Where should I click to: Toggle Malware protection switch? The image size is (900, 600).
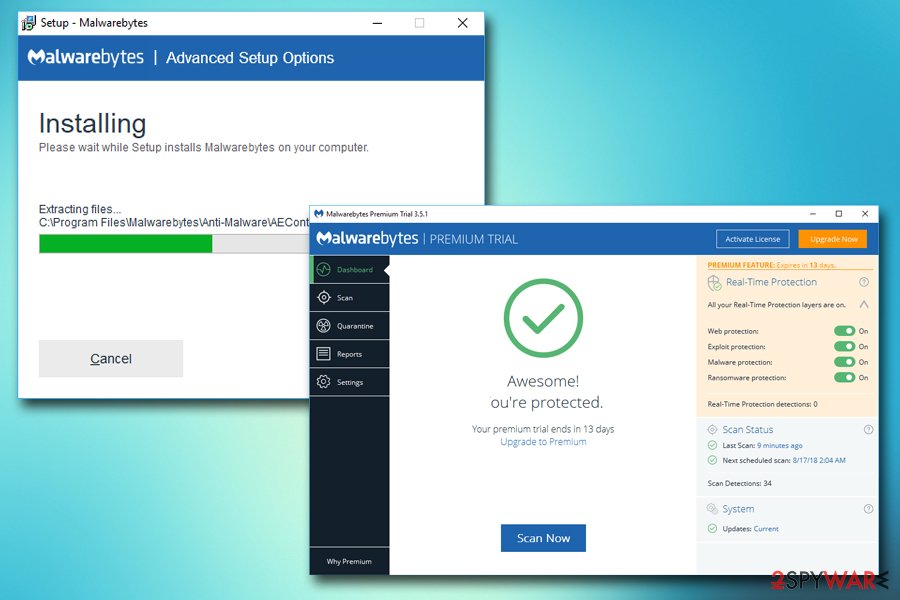(844, 362)
